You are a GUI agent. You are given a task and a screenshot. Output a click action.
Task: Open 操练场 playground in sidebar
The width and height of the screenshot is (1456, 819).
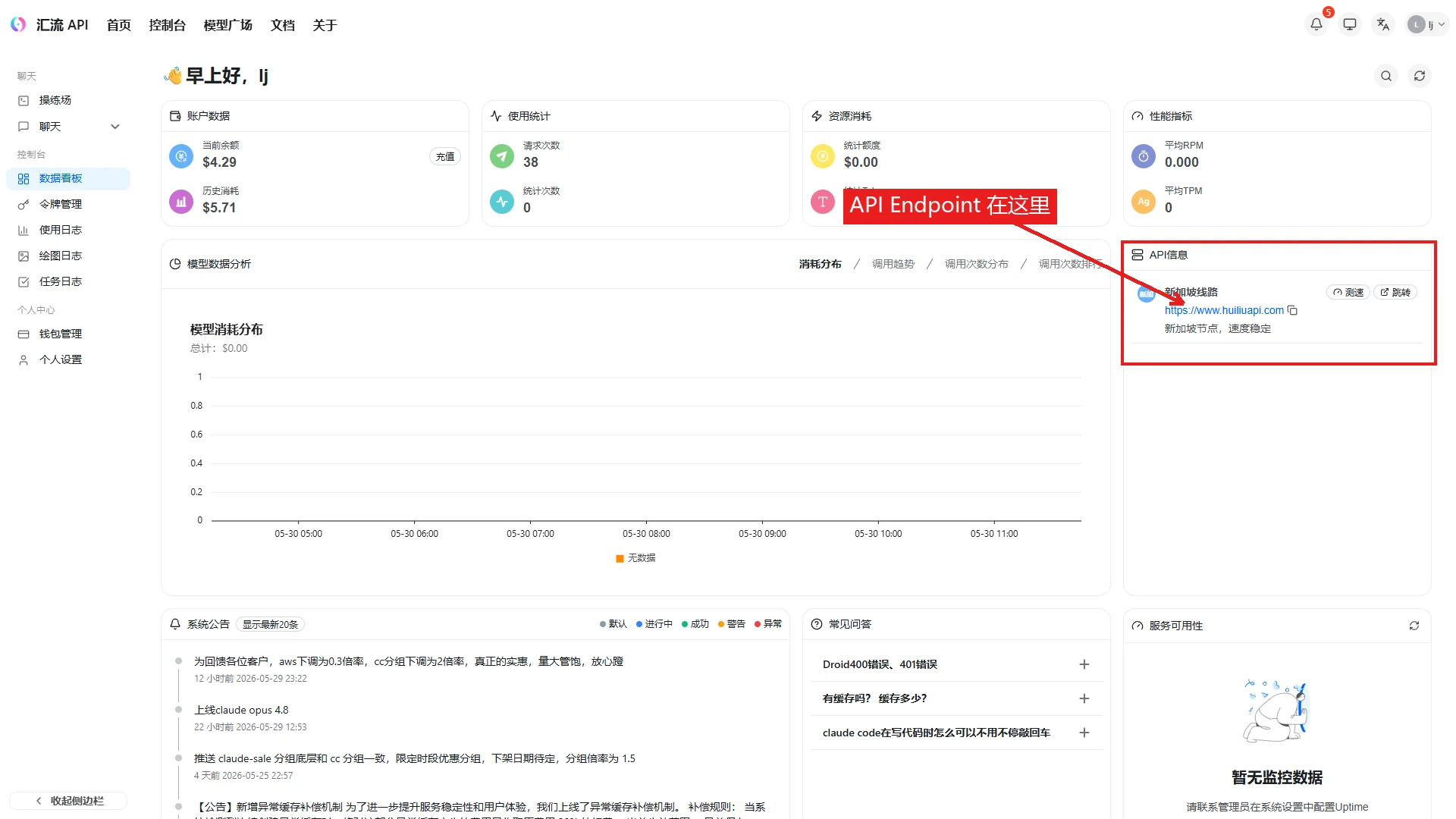point(68,100)
